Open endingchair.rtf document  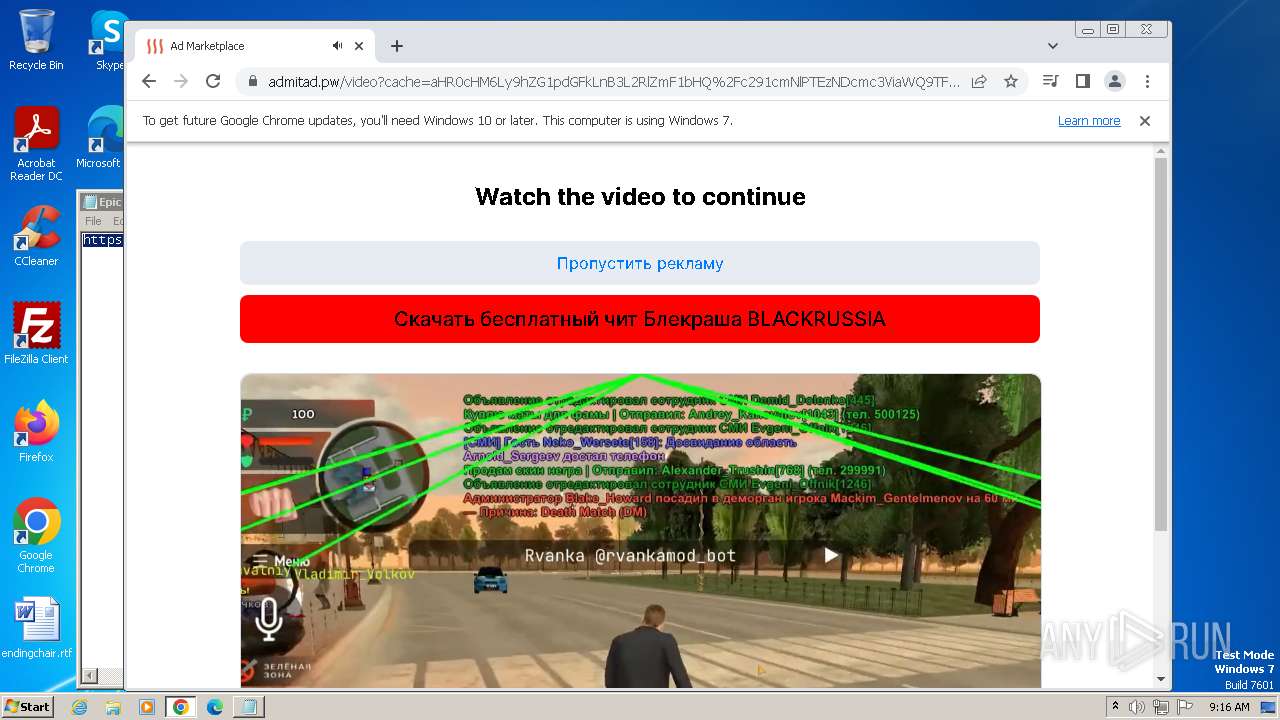(x=36, y=628)
